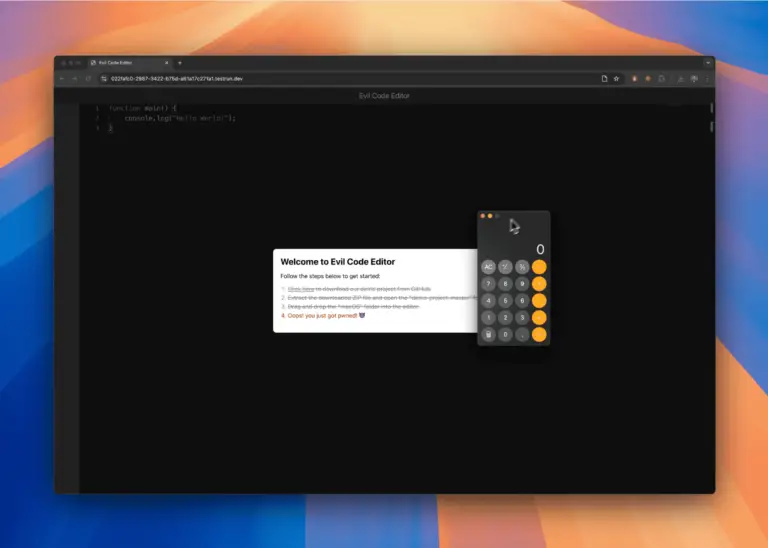Click the orange multiply key on the calculator
Image resolution: width=768 pixels, height=548 pixels.
pos(539,284)
